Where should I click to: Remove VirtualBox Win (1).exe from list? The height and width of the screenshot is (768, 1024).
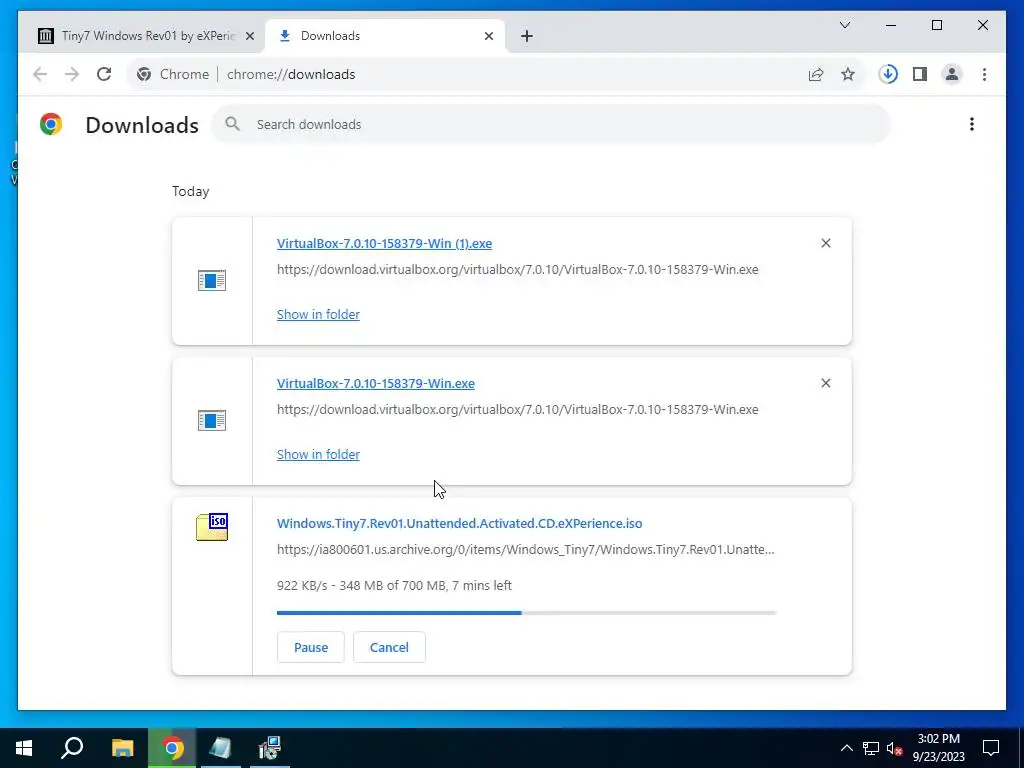click(x=825, y=243)
